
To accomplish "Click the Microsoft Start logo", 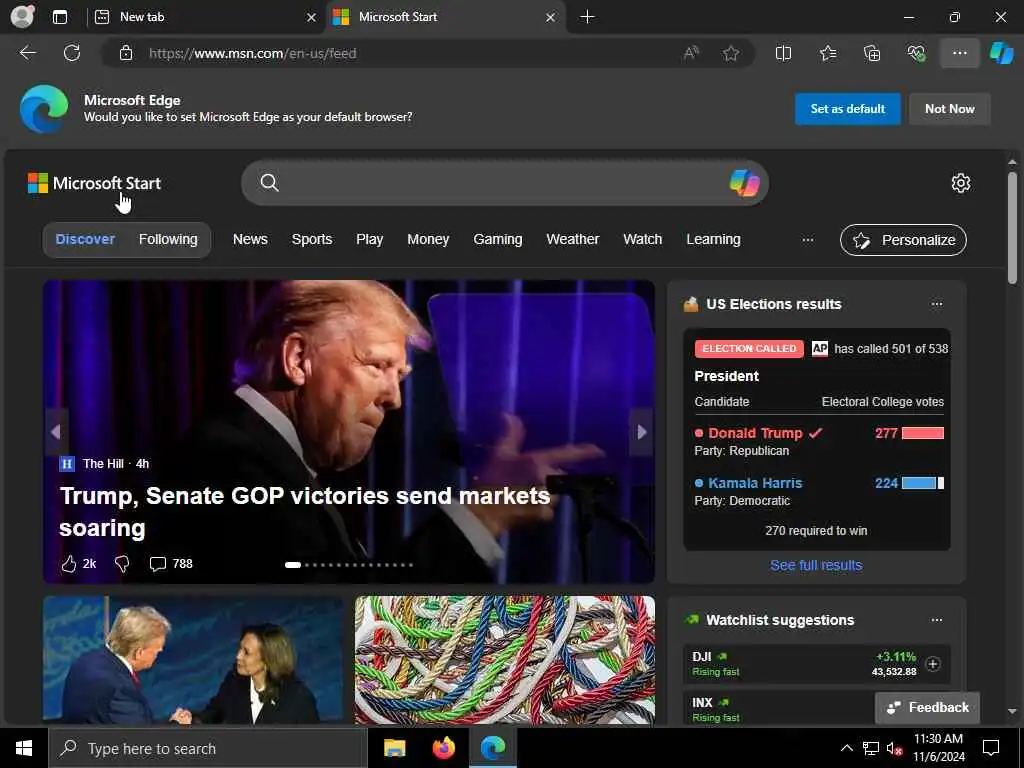I will (x=94, y=183).
